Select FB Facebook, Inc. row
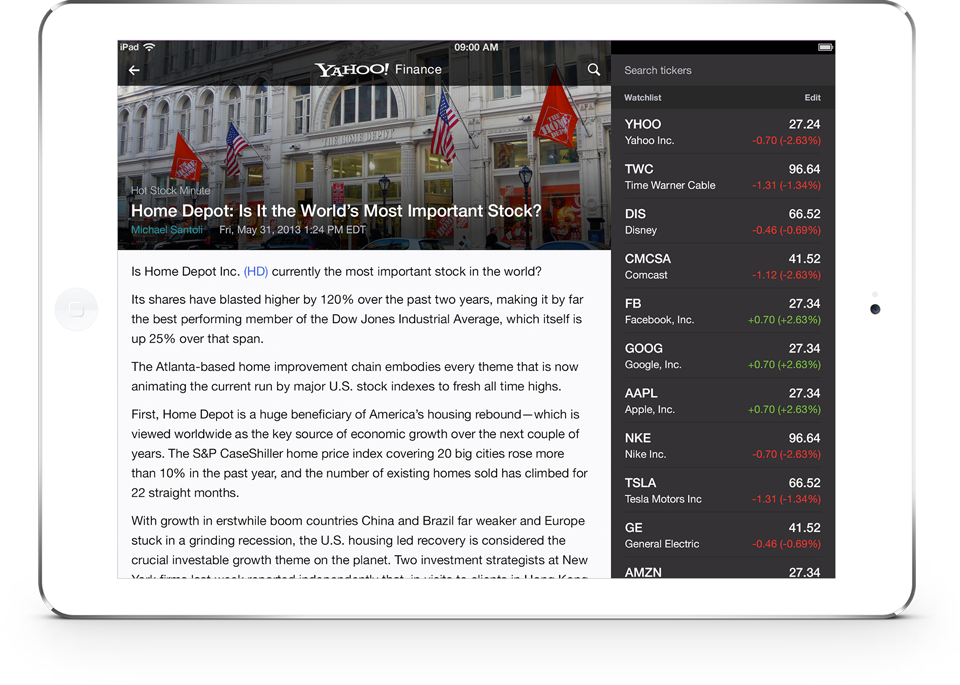 723,310
